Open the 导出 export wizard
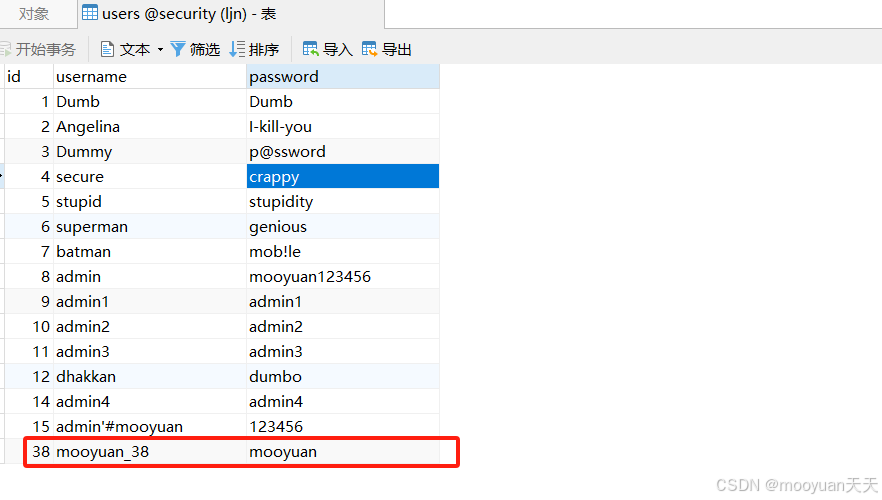The height and width of the screenshot is (500, 882). (x=387, y=49)
